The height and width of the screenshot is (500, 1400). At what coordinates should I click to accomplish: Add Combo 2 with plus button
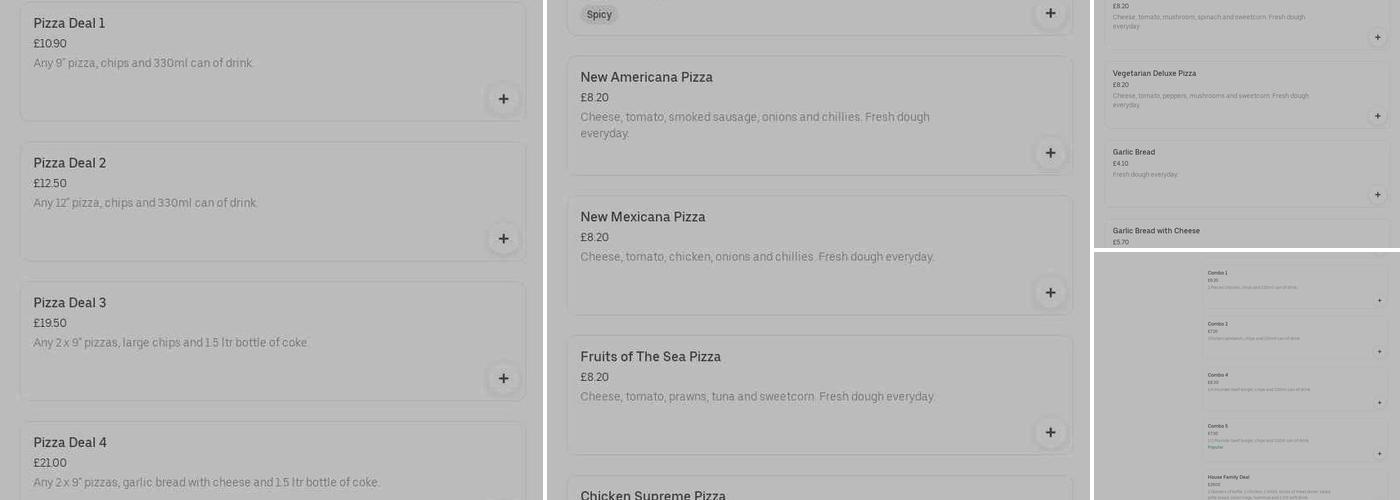(x=1379, y=351)
